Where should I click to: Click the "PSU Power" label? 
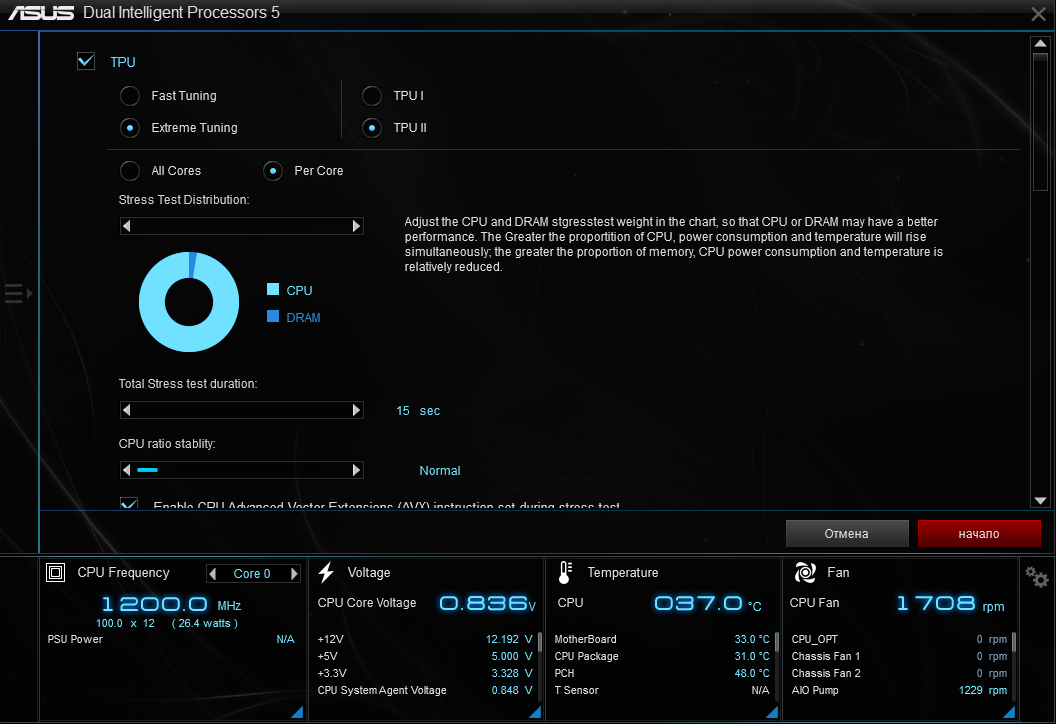point(75,639)
